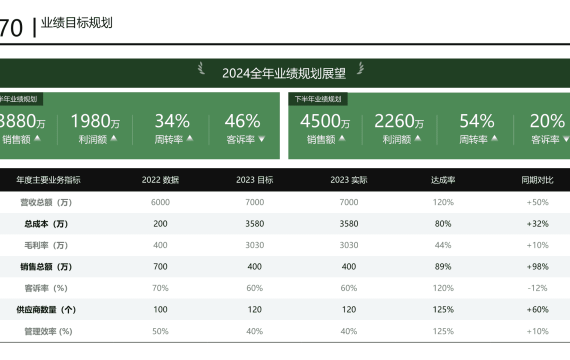Click the 供应商数量（个）row label
Viewport: 570px width, 360px height.
tap(46, 309)
